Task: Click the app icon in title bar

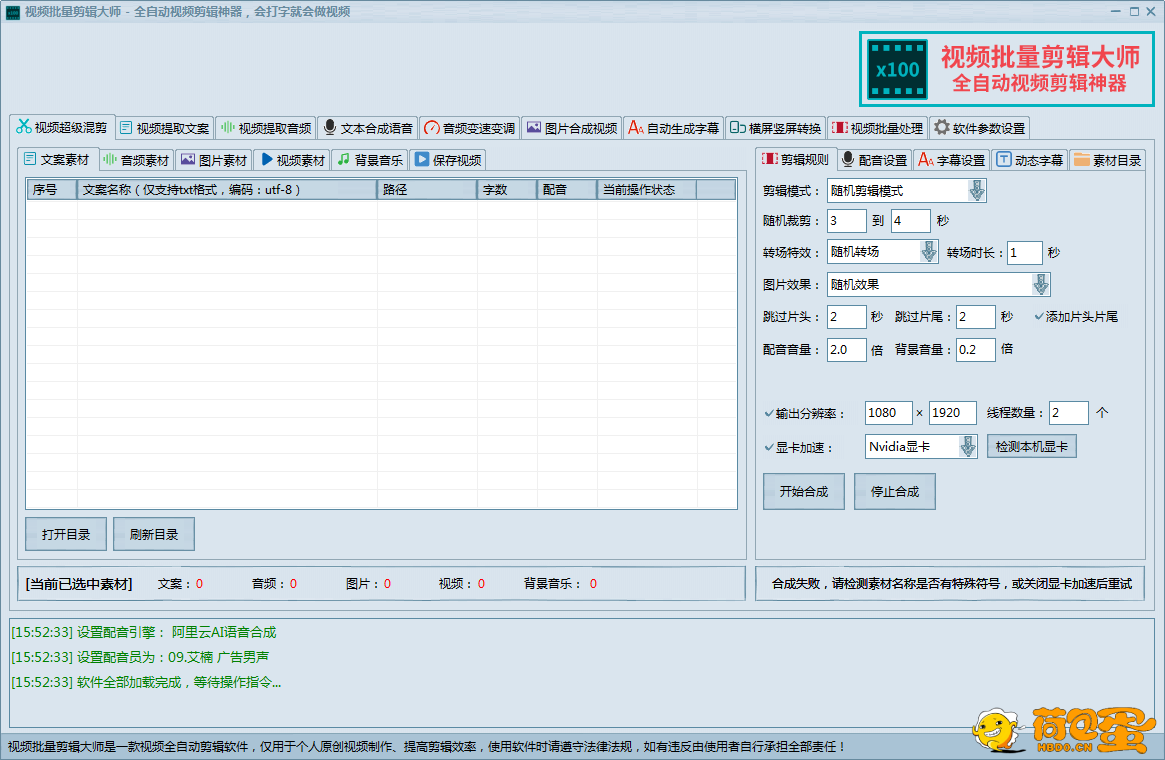Action: [13, 12]
